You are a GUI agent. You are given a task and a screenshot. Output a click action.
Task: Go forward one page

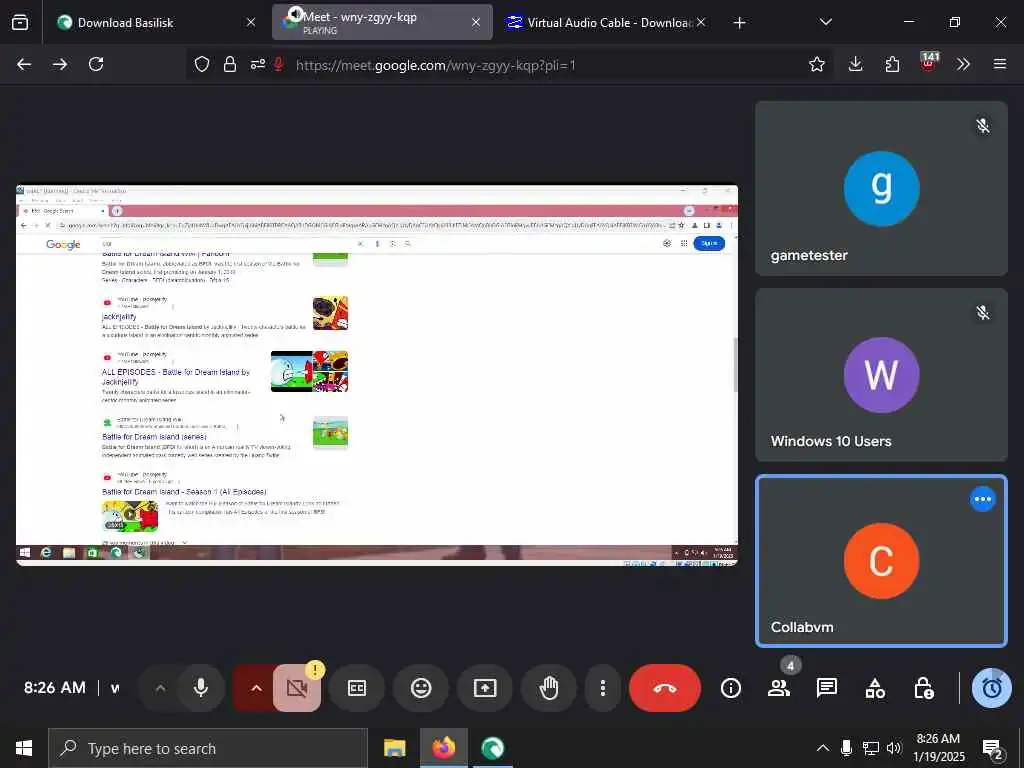pos(60,64)
